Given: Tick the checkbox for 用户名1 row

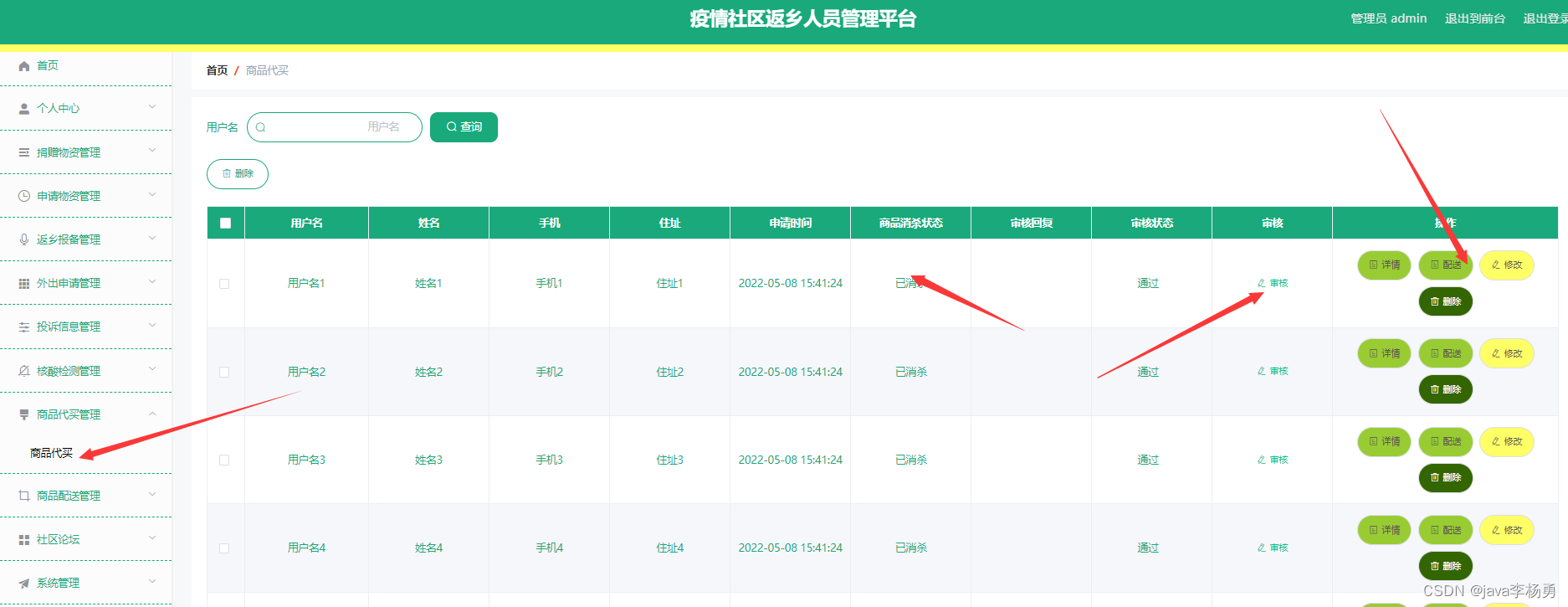Looking at the screenshot, I should (x=224, y=284).
